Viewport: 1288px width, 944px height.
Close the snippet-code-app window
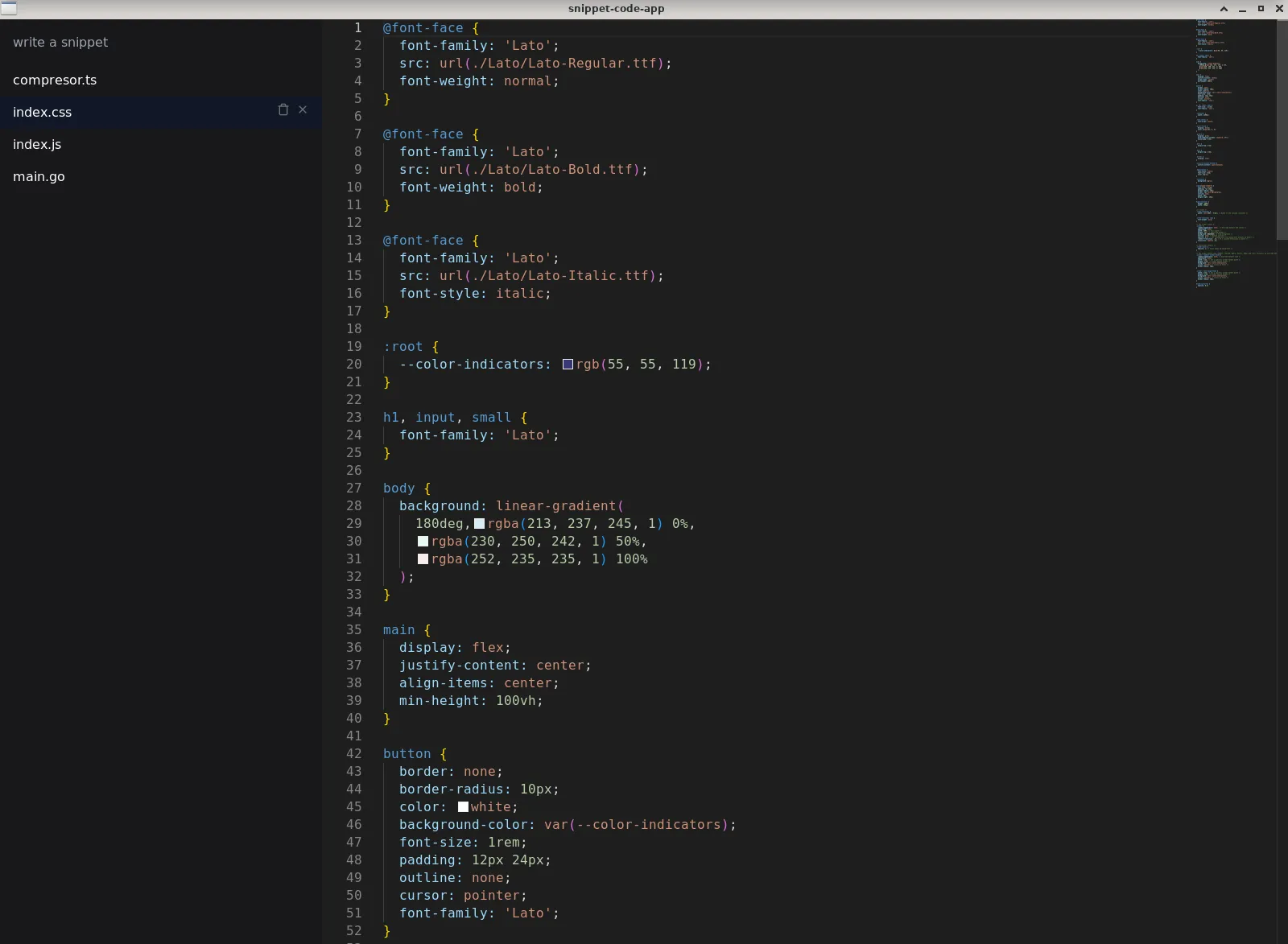coord(1279,9)
